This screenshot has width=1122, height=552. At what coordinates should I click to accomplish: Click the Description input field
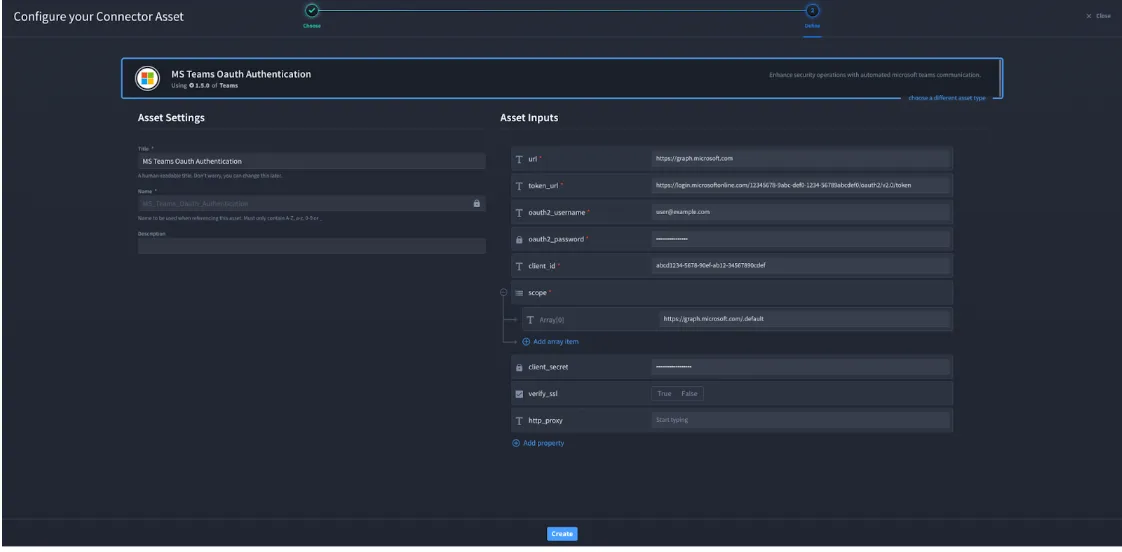(311, 246)
